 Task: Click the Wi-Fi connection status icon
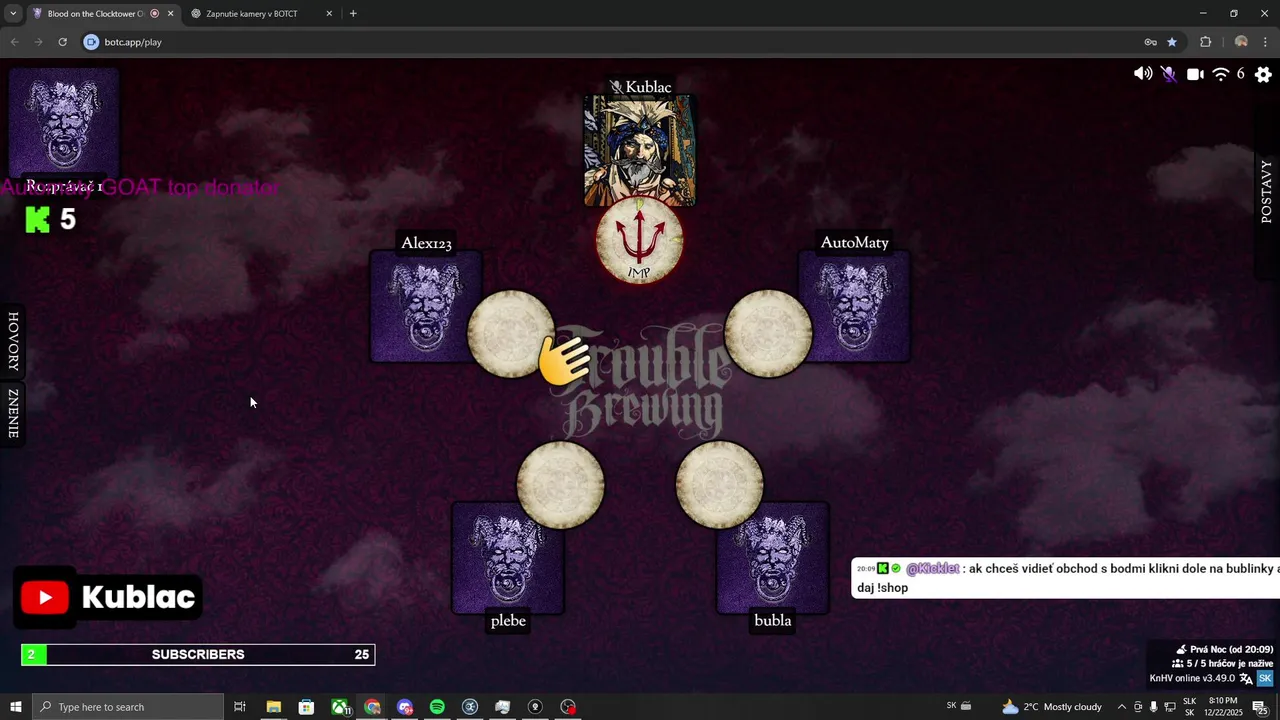(x=1221, y=74)
